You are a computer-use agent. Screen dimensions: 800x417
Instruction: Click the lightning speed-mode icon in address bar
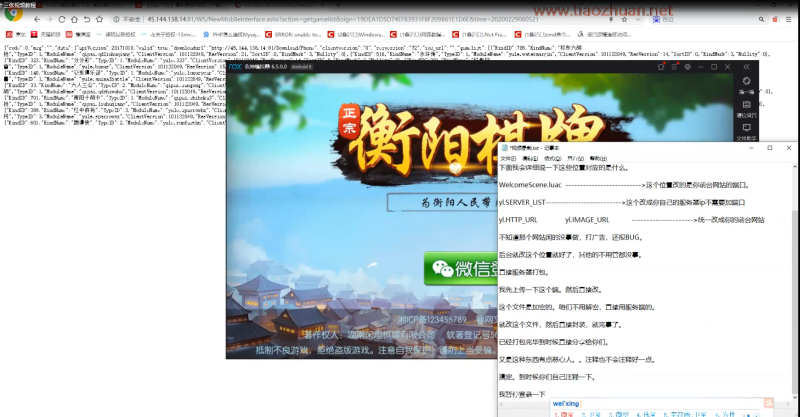[611, 19]
